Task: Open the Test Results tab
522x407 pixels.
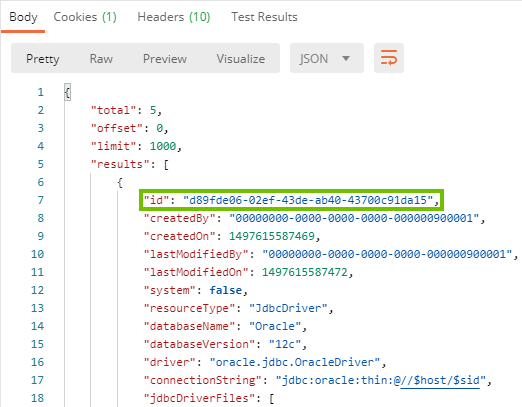Action: 264,17
